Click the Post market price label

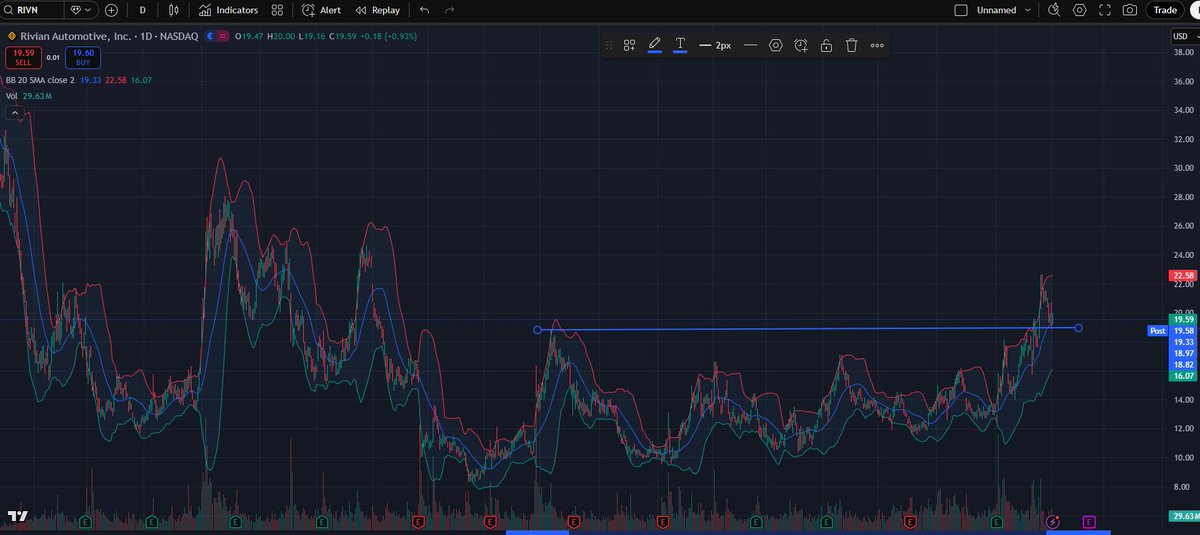(1157, 330)
